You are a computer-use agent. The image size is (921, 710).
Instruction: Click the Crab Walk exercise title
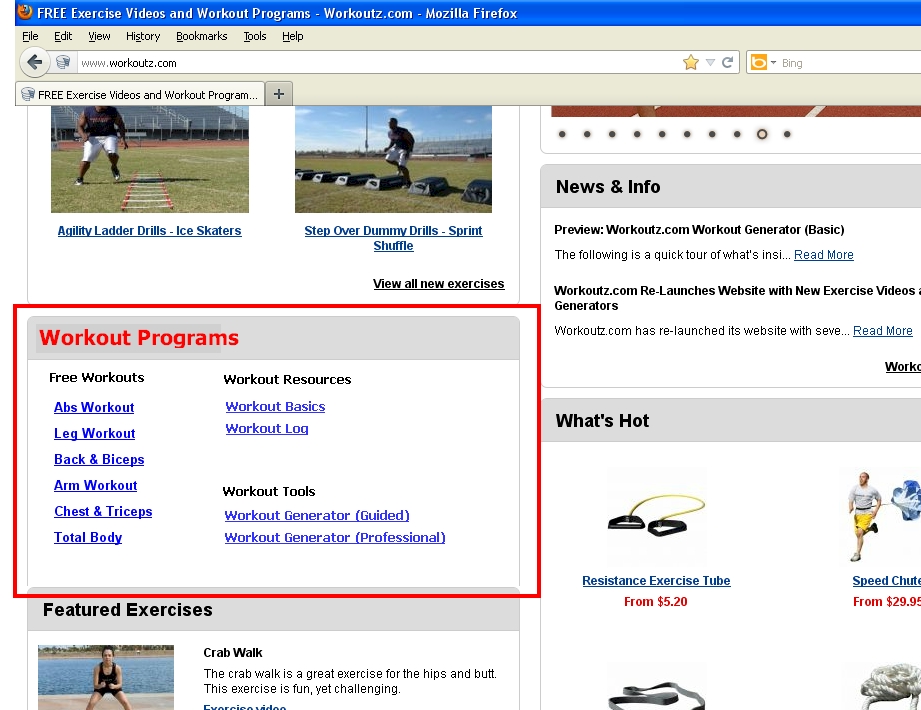pos(233,653)
